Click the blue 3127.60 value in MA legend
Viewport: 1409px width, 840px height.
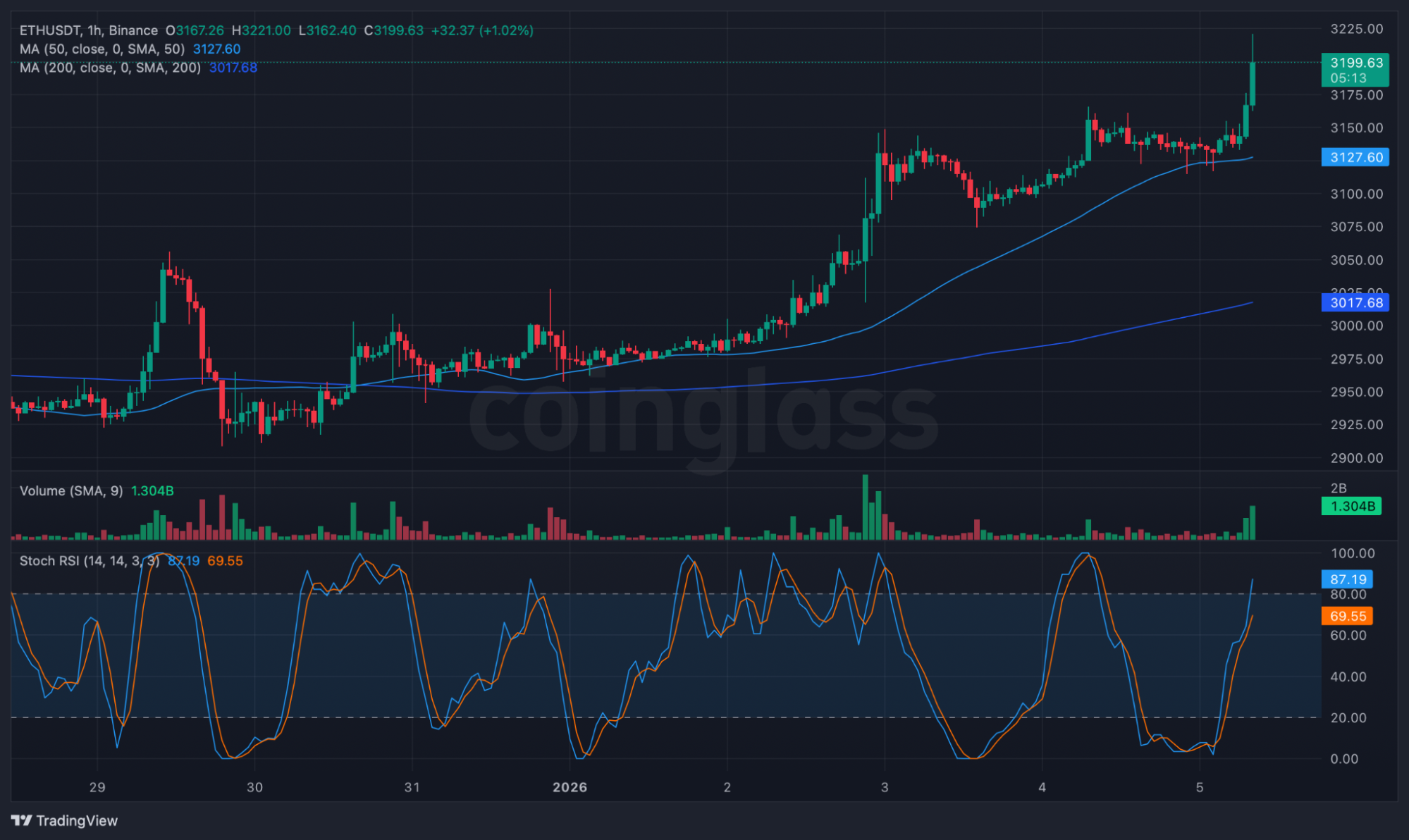[x=216, y=49]
